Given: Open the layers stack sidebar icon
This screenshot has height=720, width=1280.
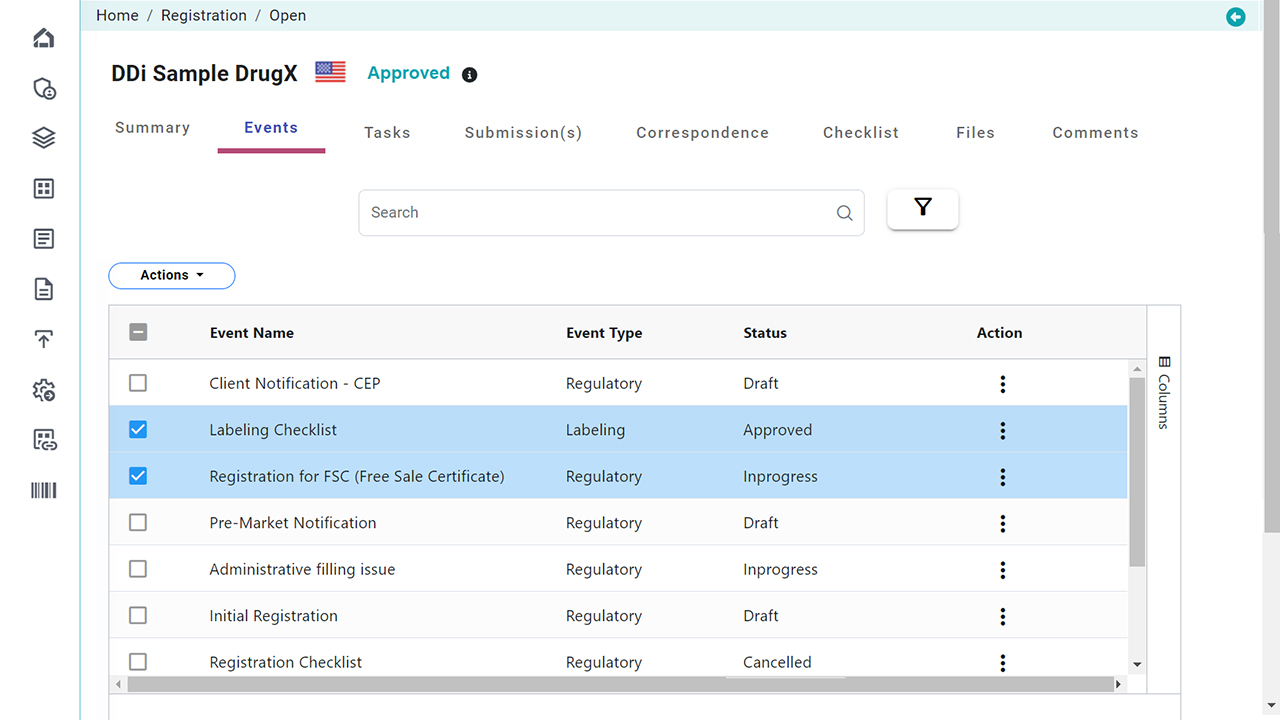Looking at the screenshot, I should [44, 138].
